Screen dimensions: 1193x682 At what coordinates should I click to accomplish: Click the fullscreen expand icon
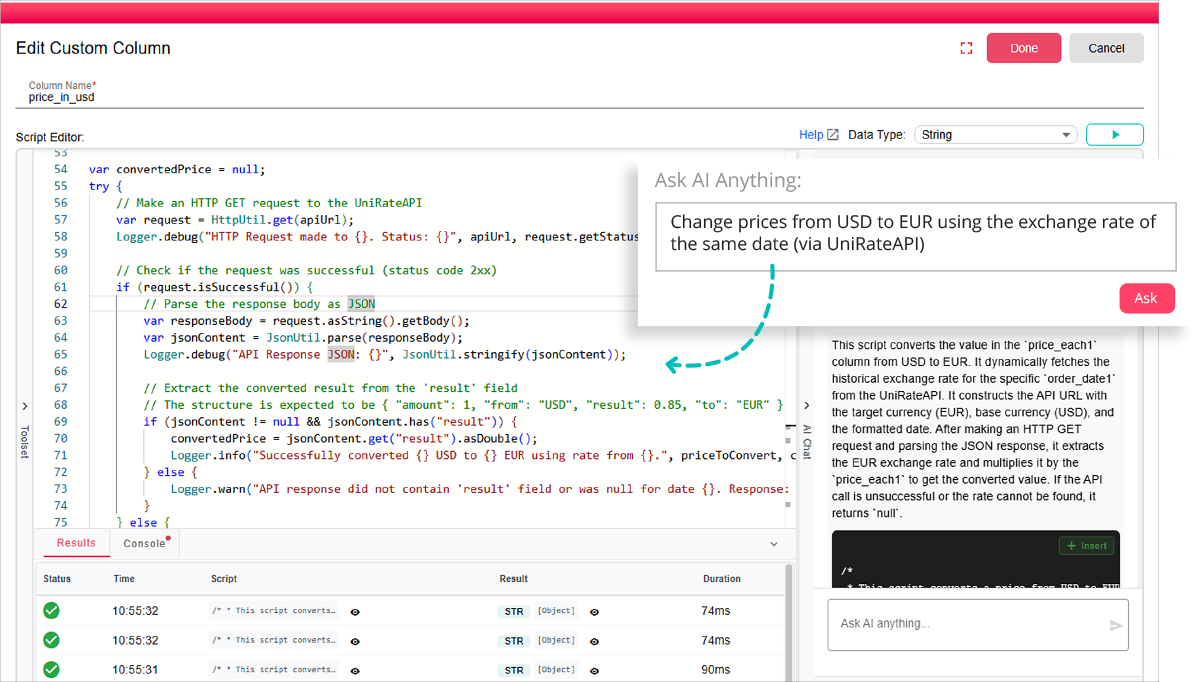pos(966,48)
